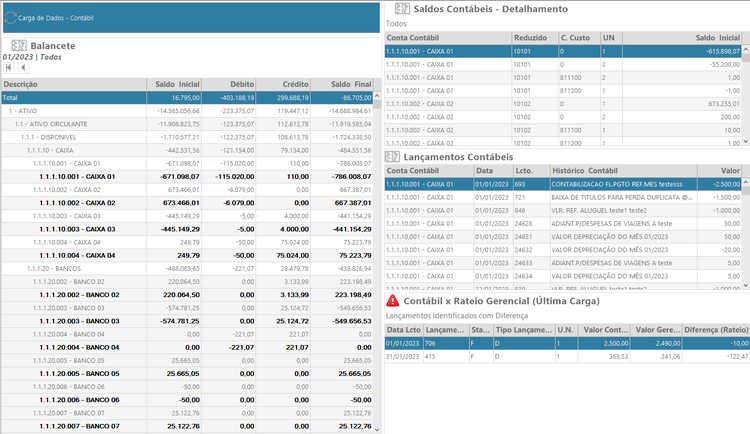This screenshot has width=750, height=434.
Task: Select Total row in Balancete
Action: click(x=187, y=98)
